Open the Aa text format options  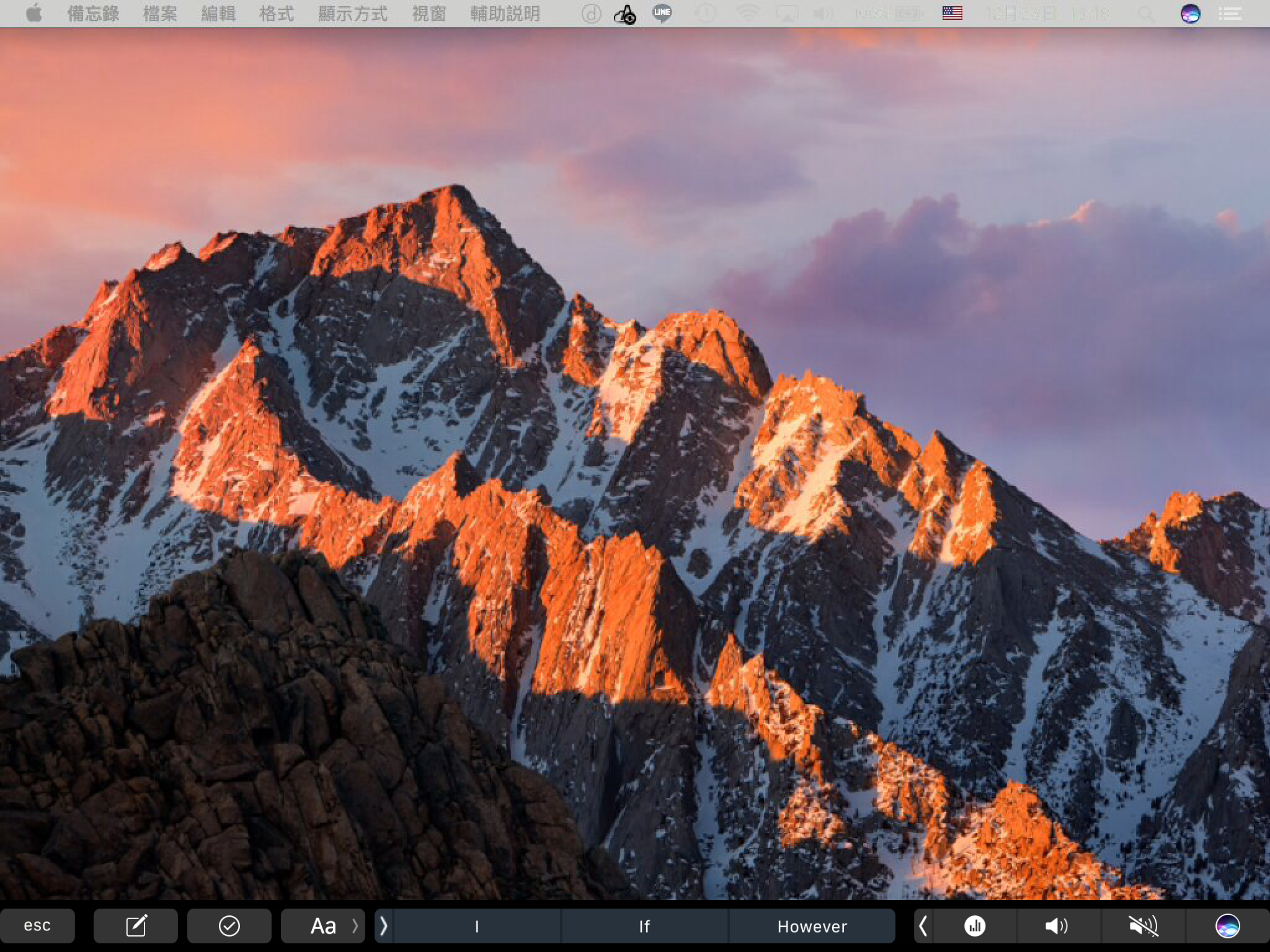point(323,925)
